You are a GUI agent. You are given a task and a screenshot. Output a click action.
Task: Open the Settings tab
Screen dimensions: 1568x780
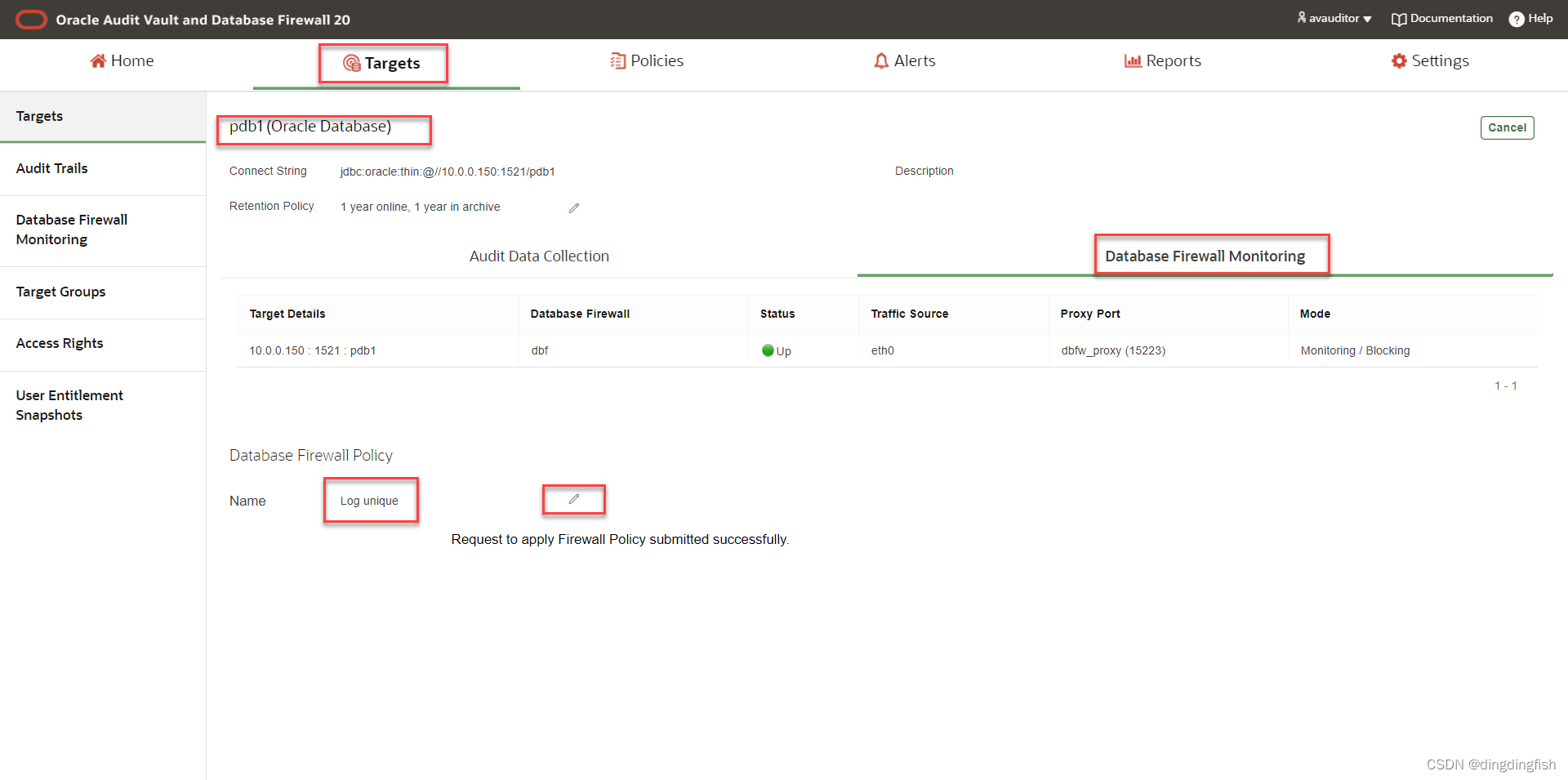point(1430,61)
